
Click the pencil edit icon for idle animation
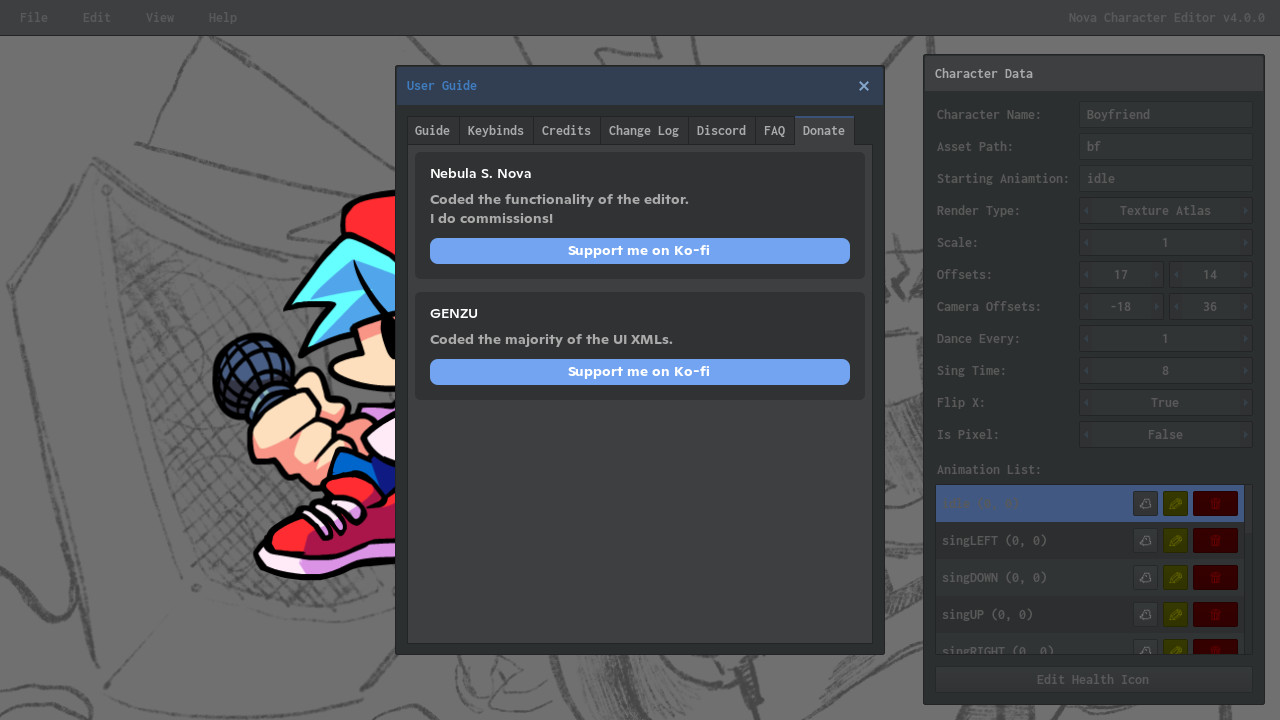(1175, 504)
